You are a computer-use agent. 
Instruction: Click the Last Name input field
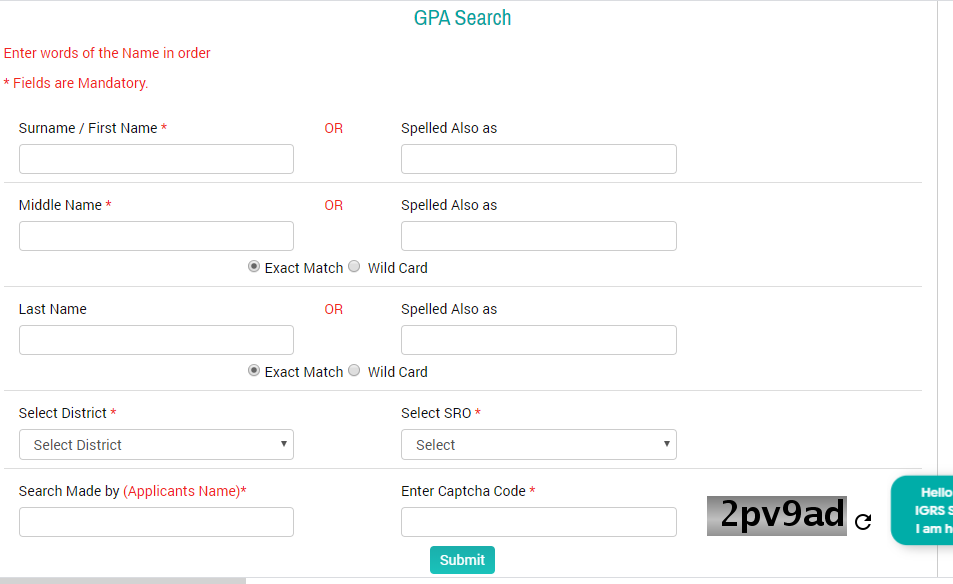point(156,339)
